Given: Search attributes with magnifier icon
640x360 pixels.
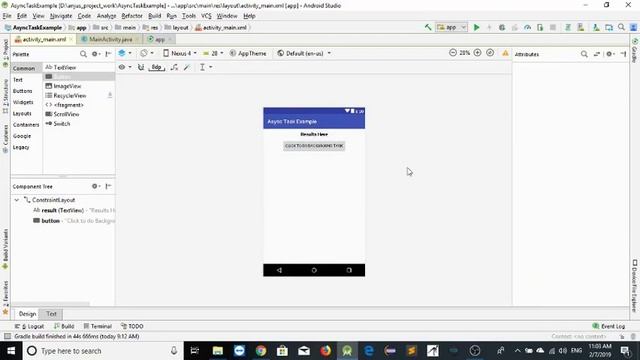Looking at the screenshot, I should (584, 54).
